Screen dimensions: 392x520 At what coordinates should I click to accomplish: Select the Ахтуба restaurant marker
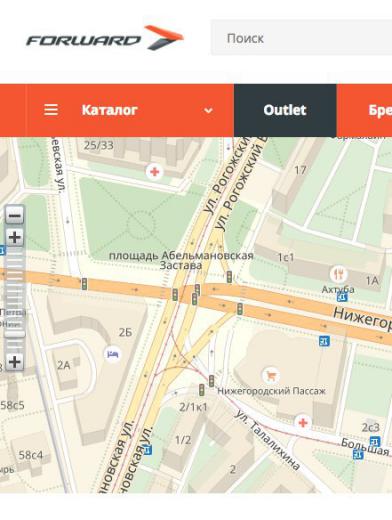(x=339, y=274)
